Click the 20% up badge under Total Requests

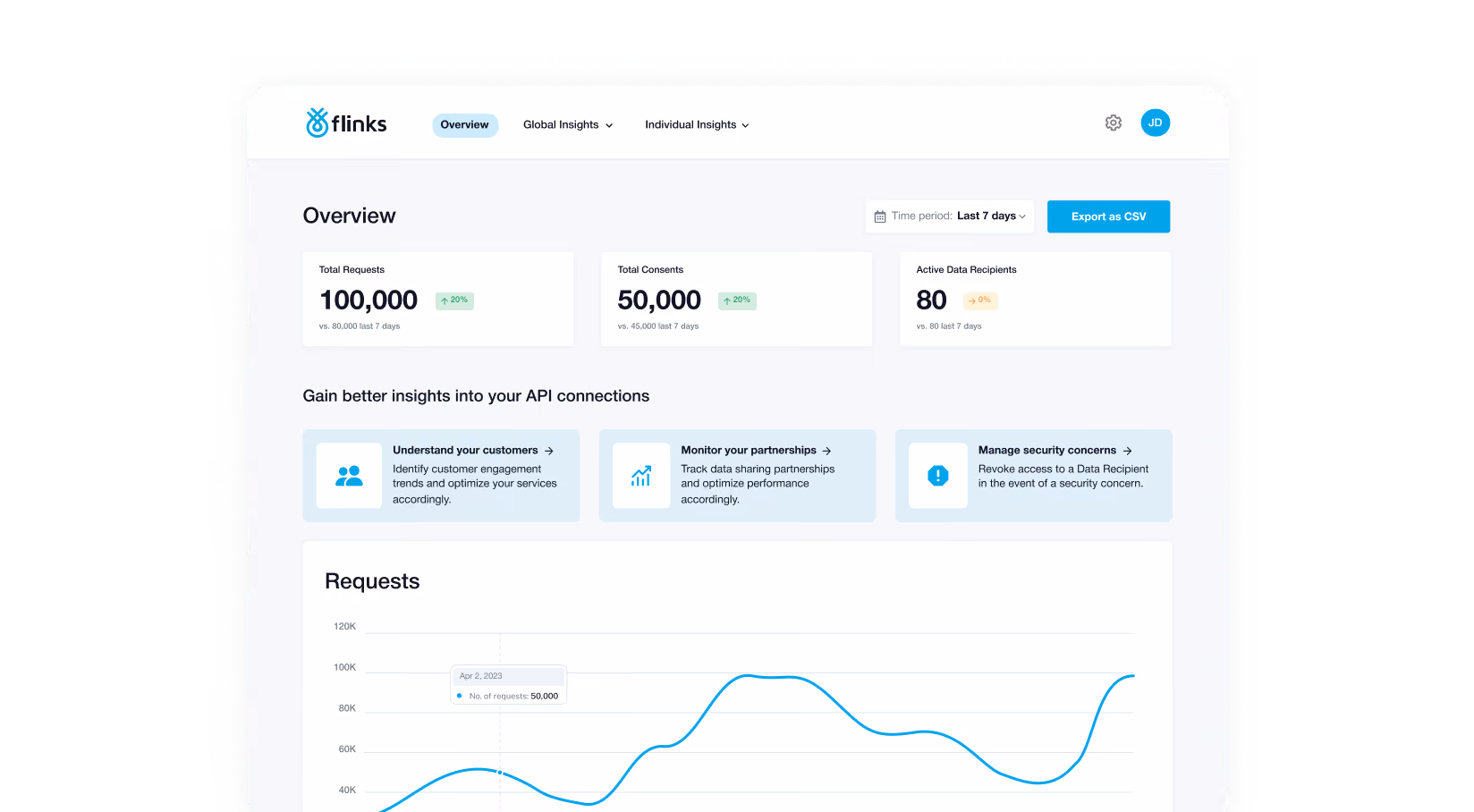point(454,300)
